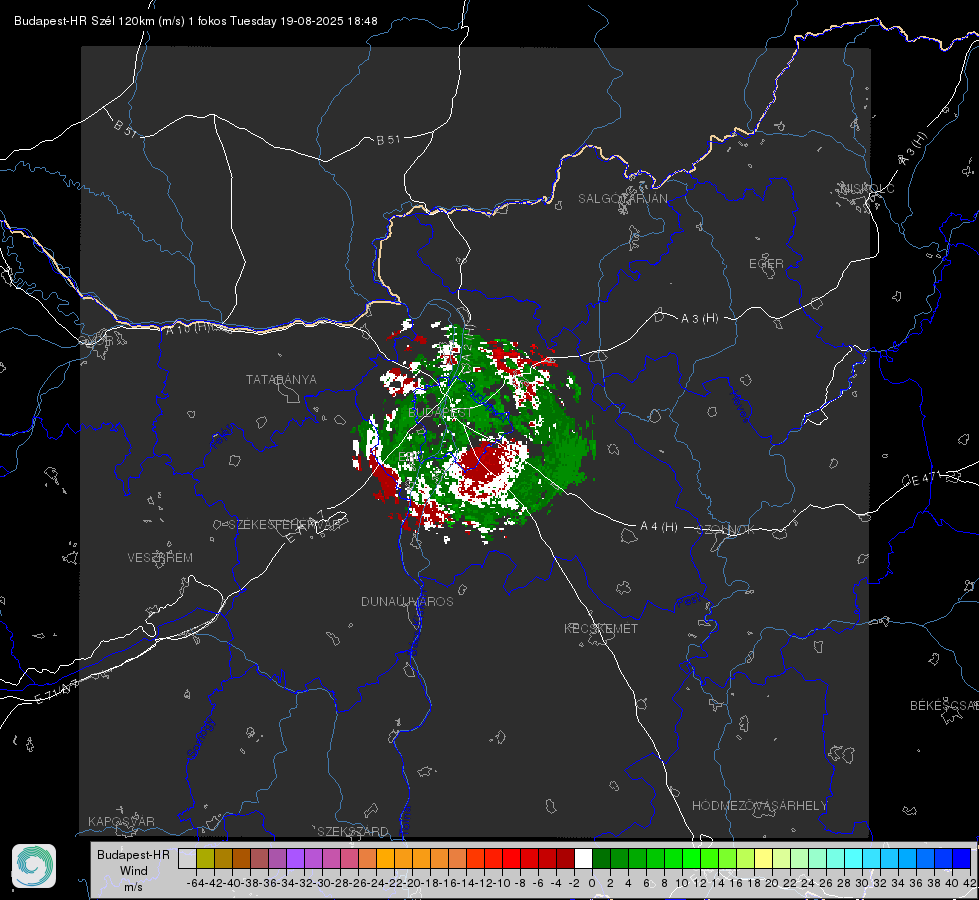979x900 pixels.
Task: Click the SZEKSZARD city label
Action: coord(353,831)
